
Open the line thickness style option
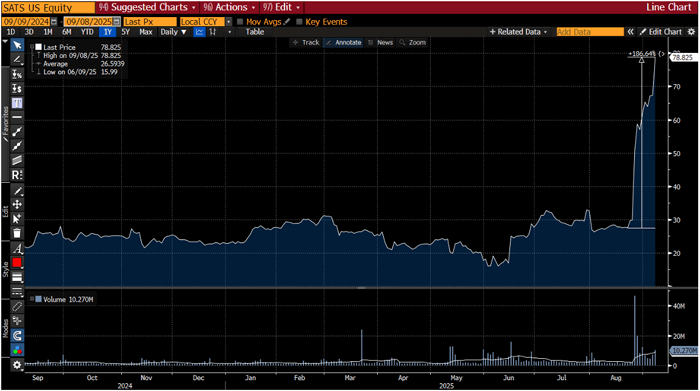(17, 277)
